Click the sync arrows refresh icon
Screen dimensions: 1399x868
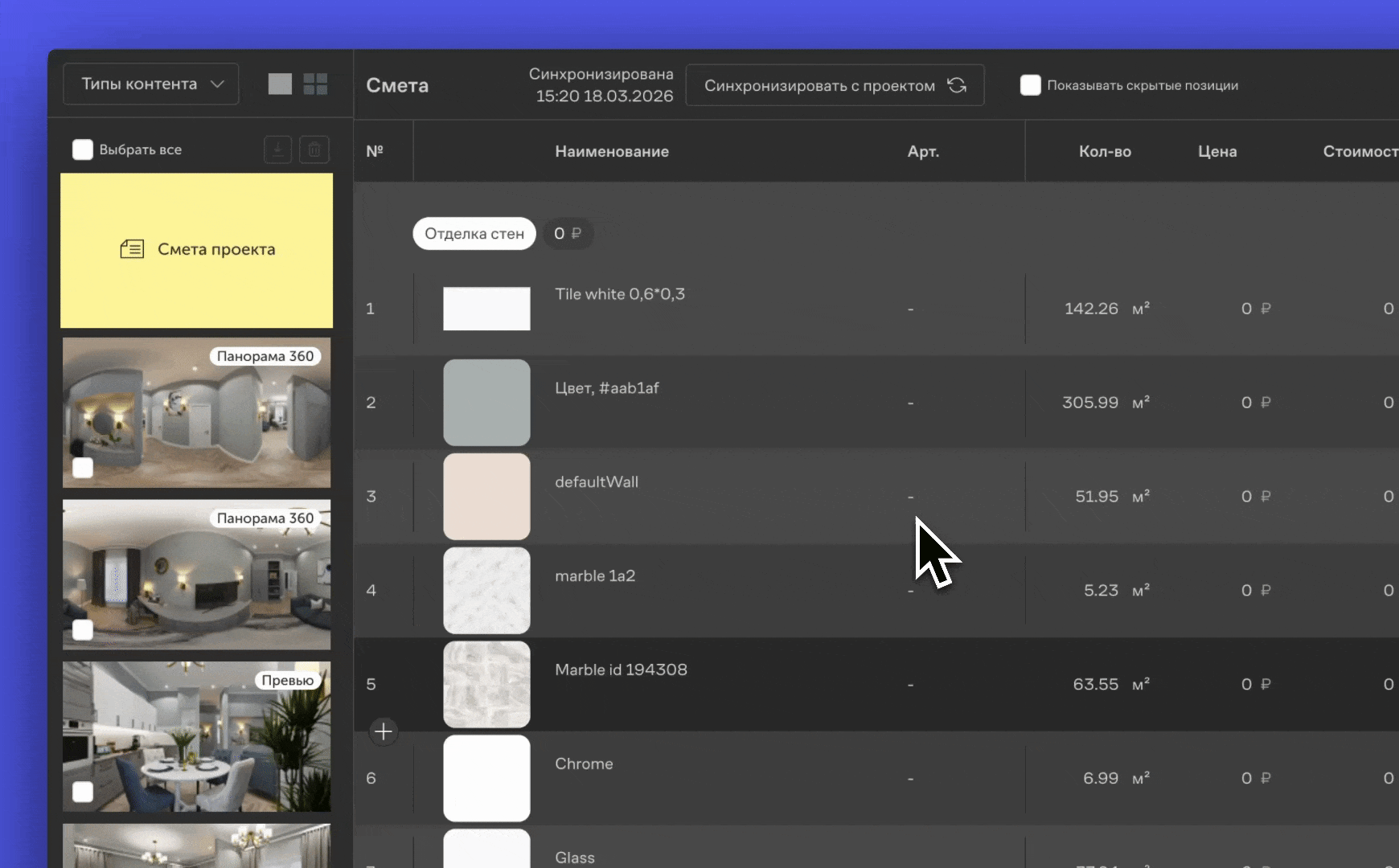point(957,85)
